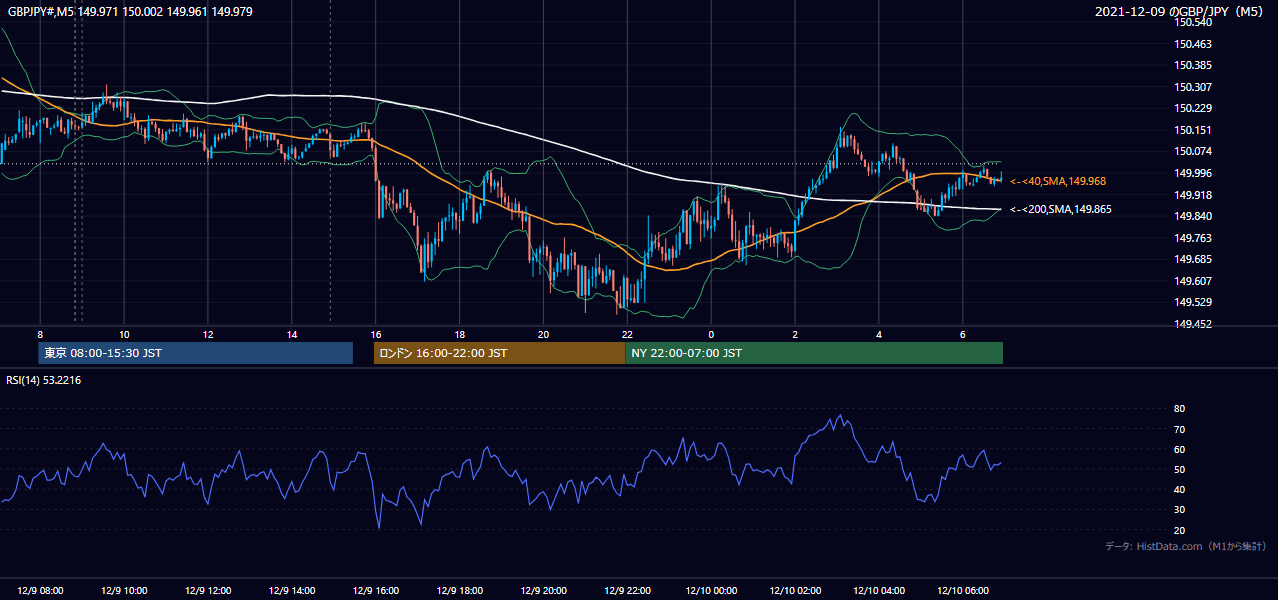Image resolution: width=1278 pixels, height=600 pixels.
Task: Click the '12/9 14:00' date label
Action: (292, 591)
